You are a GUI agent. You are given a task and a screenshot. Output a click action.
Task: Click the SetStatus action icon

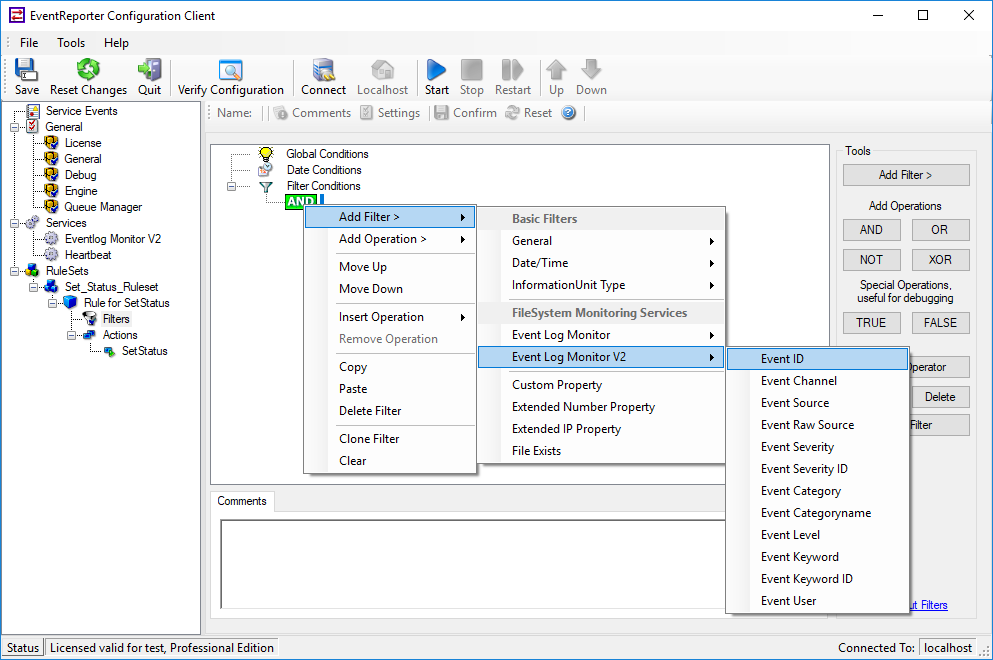[x=109, y=351]
